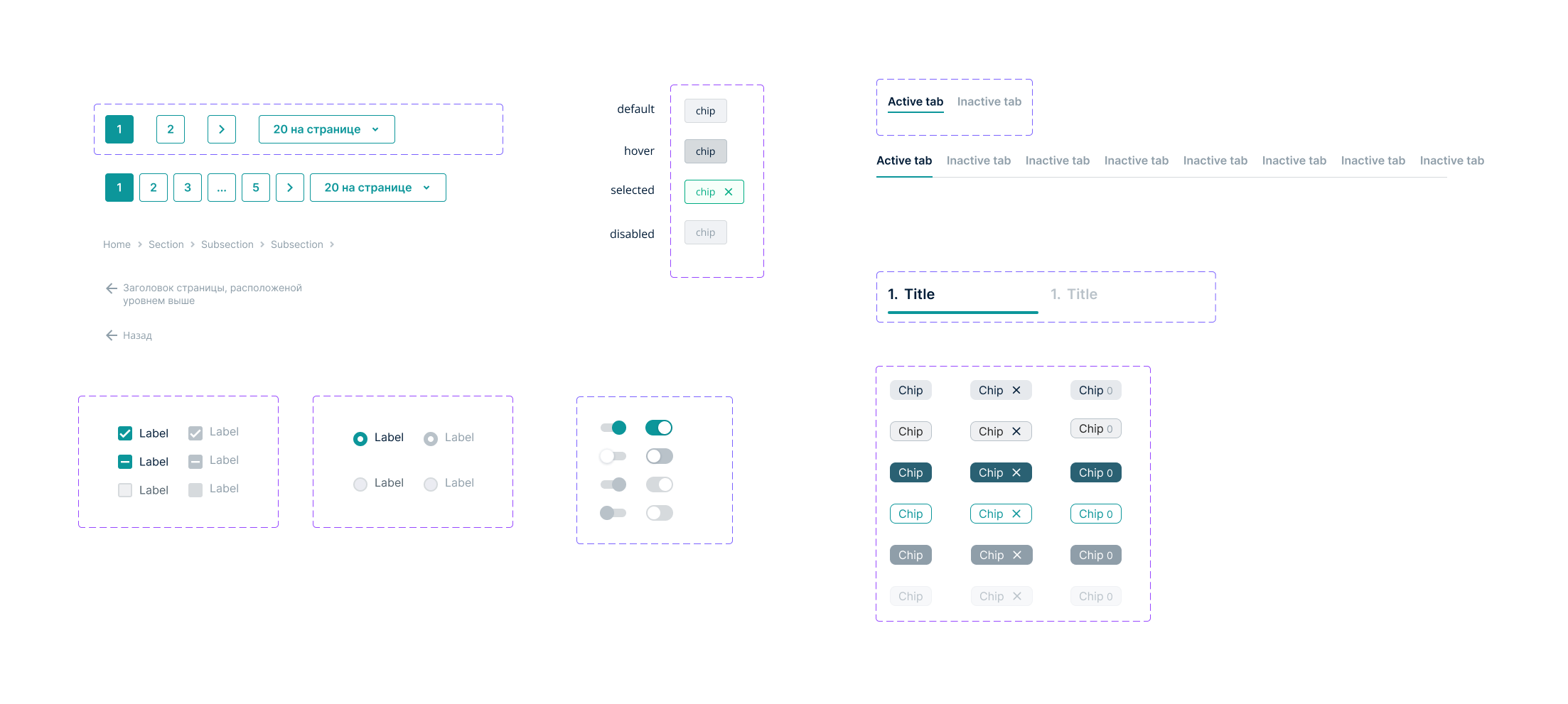Click the X on the teal-outlined capitalized Chip
Screen dimensions: 1568x704
pos(1016,514)
